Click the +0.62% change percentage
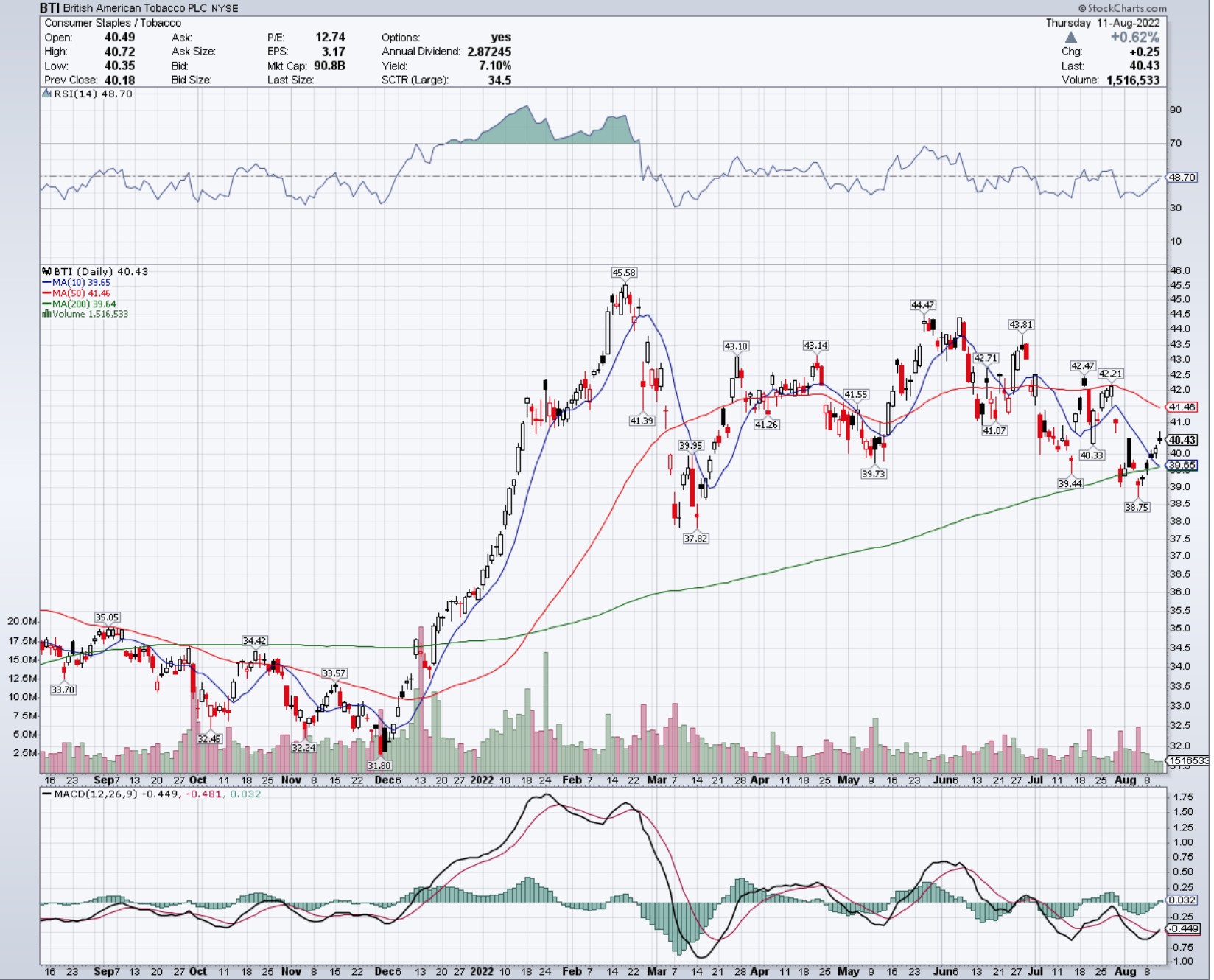This screenshot has height=980, width=1214. tap(1135, 38)
